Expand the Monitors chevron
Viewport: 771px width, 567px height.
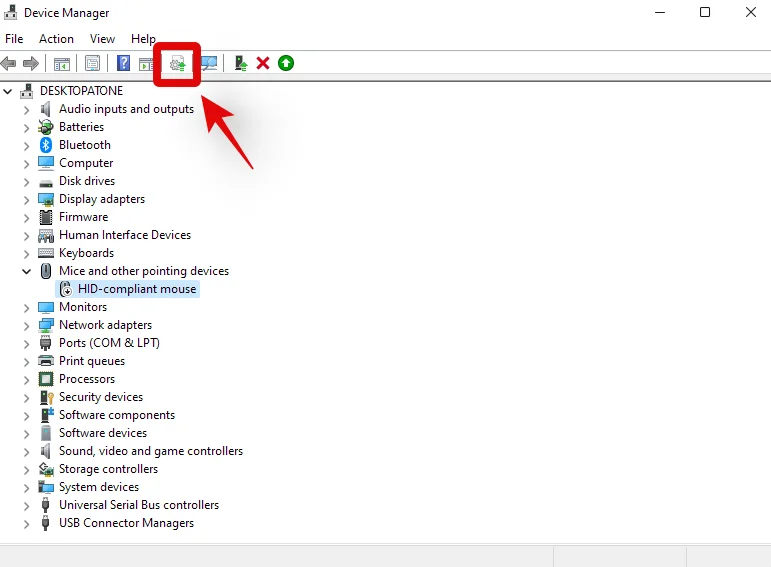coord(27,308)
